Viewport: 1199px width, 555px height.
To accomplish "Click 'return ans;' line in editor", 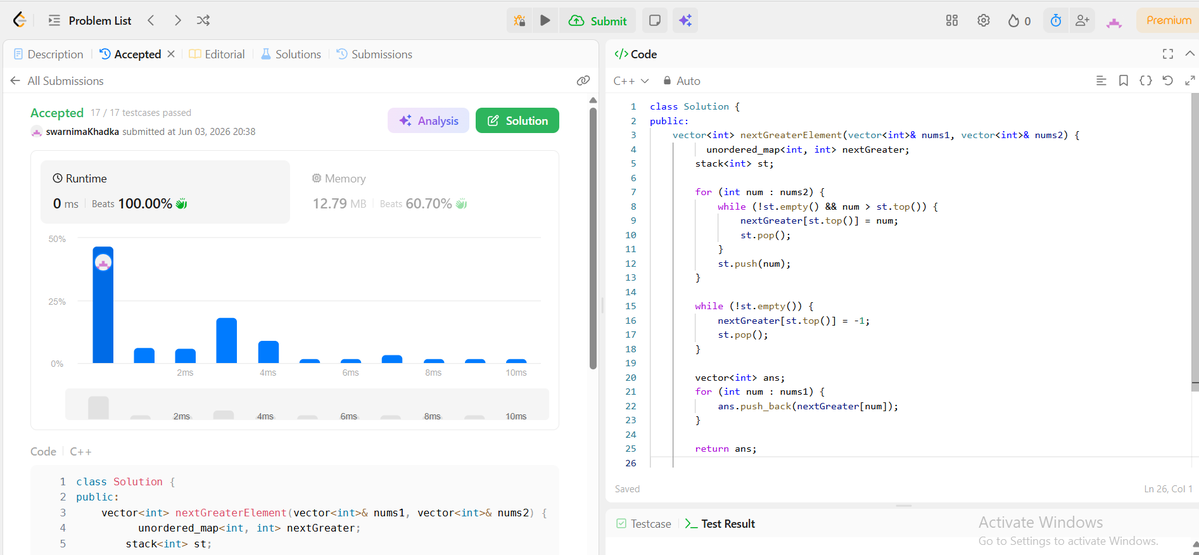I will 725,449.
